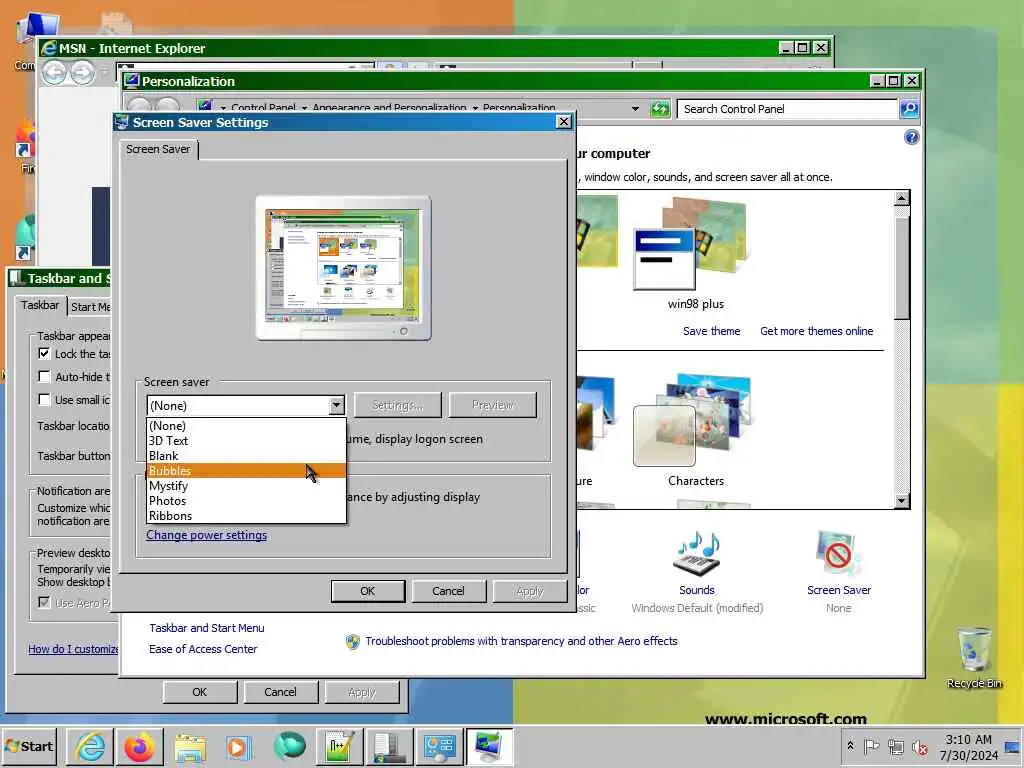The height and width of the screenshot is (768, 1024).
Task: Click Show desktop icon at taskbar end
Action: (1014, 747)
